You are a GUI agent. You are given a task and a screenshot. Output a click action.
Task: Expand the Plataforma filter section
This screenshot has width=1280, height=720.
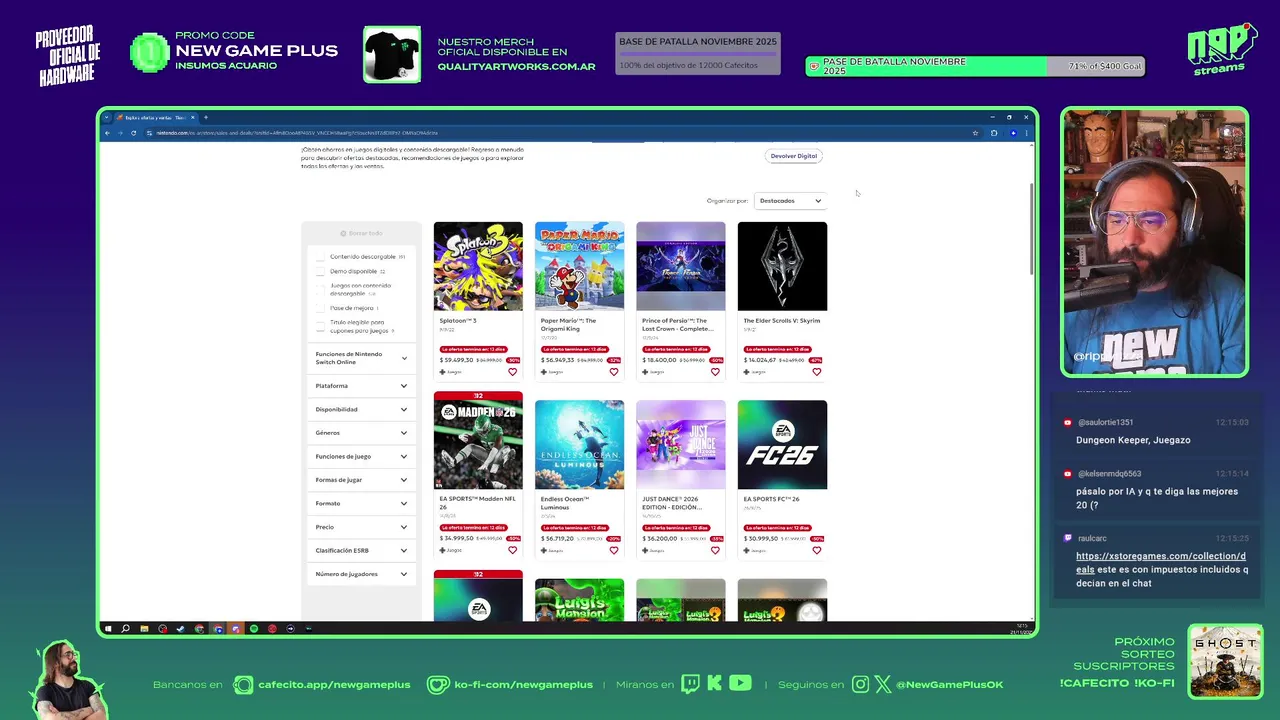click(361, 386)
